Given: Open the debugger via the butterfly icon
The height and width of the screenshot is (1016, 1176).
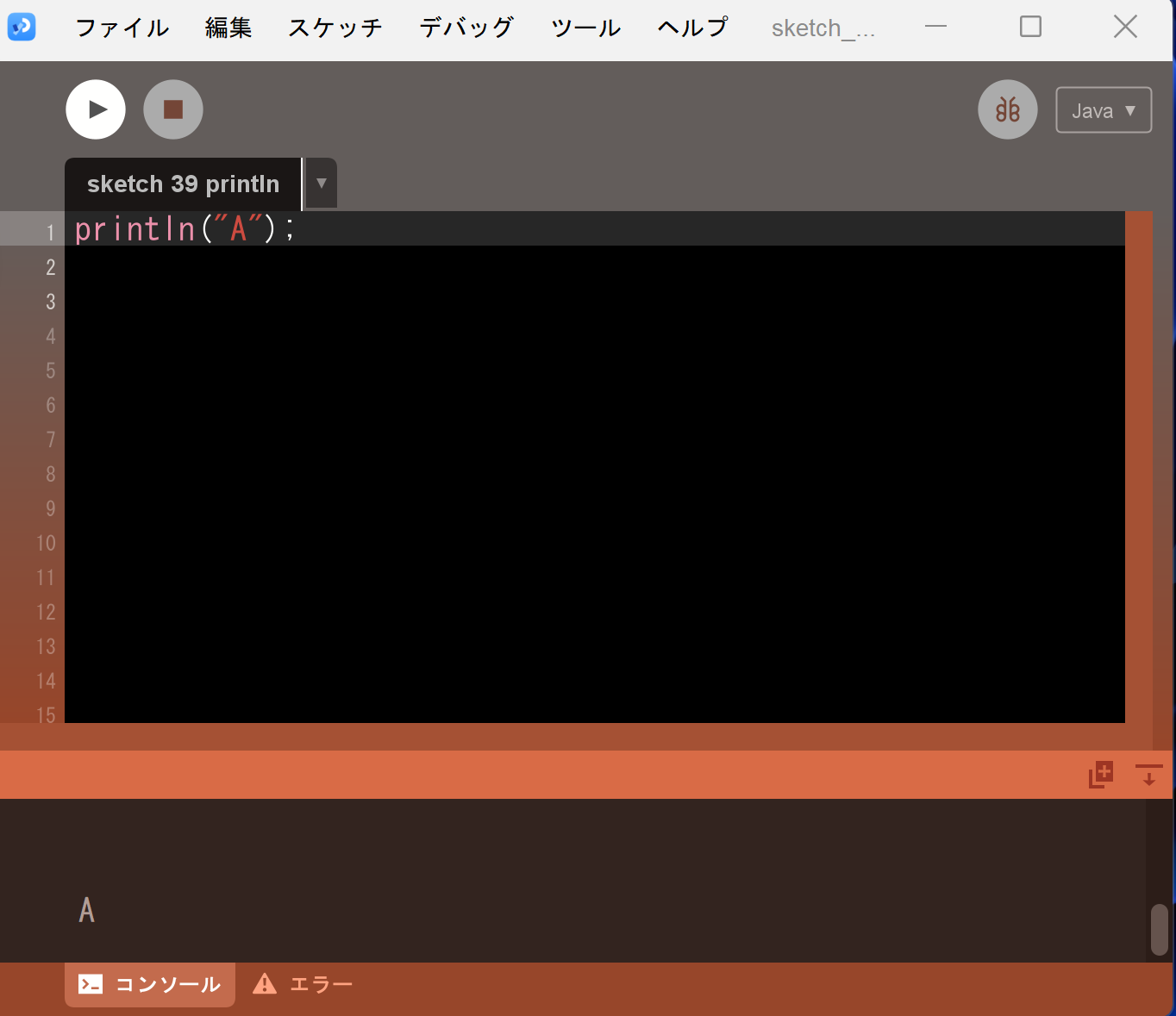Looking at the screenshot, I should [1007, 109].
